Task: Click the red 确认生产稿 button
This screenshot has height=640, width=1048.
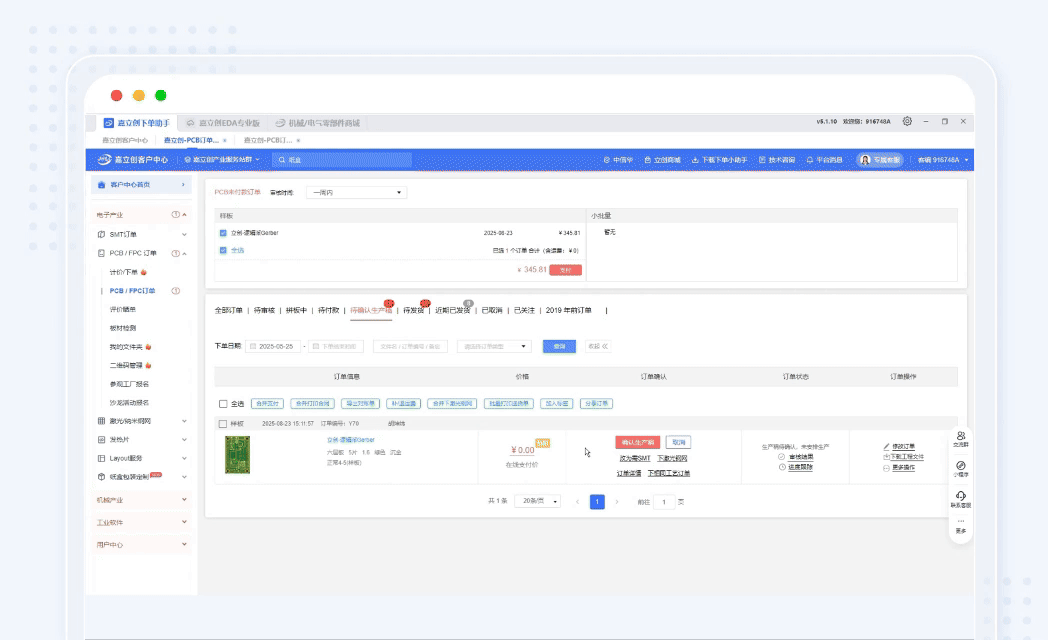Action: [638, 442]
